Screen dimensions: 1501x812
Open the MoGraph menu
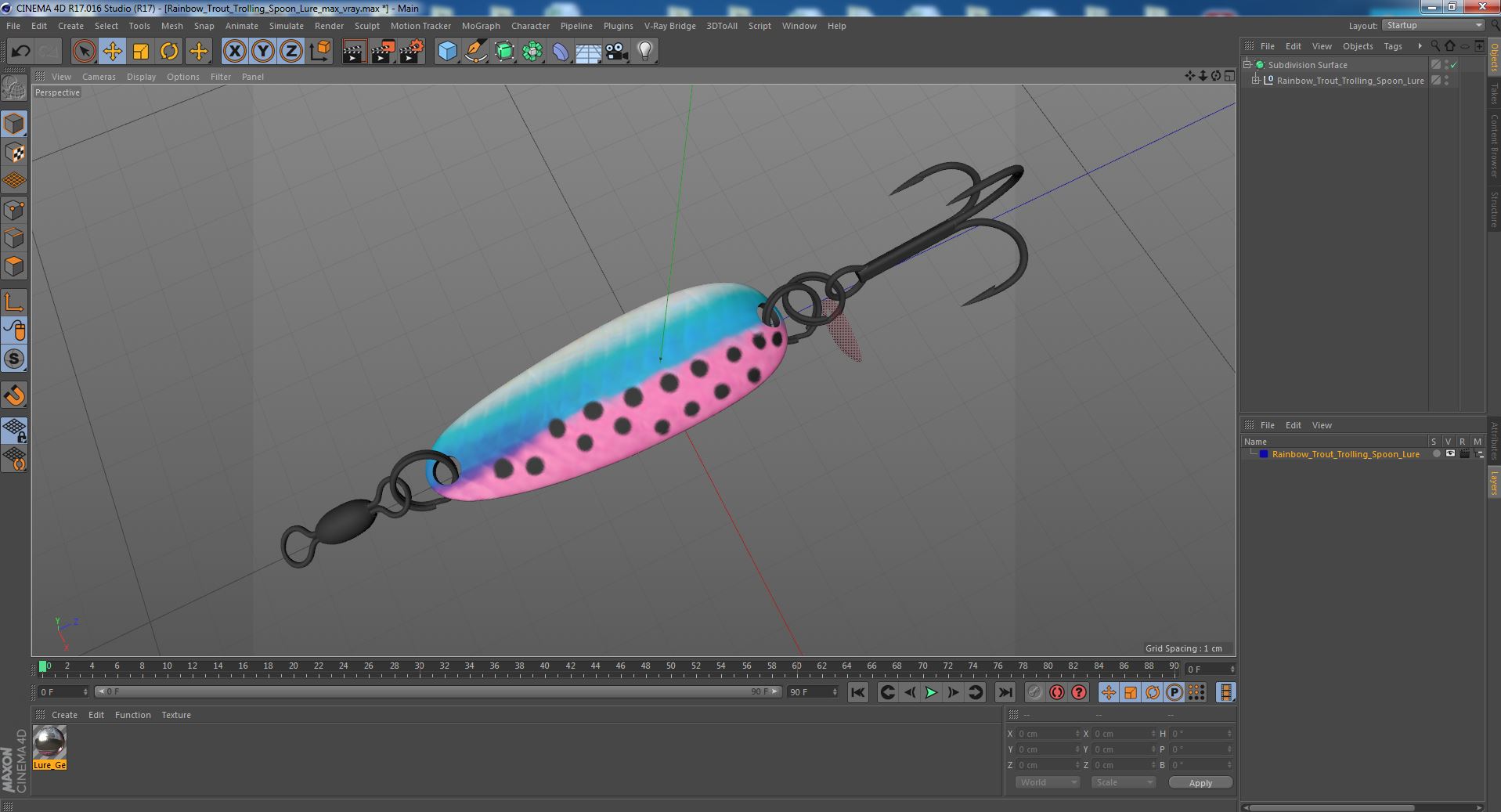[481, 26]
